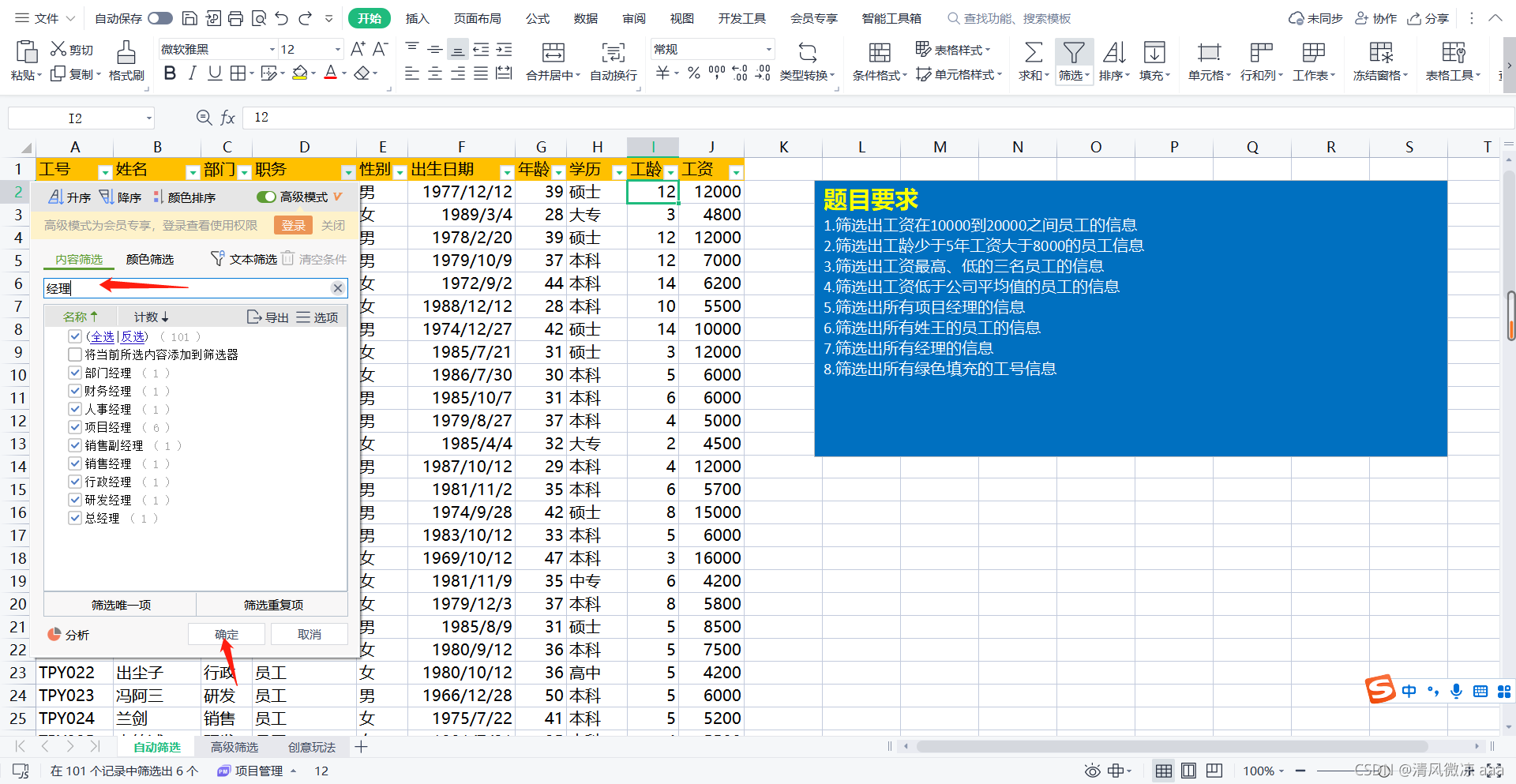Click the Save icon in quick access toolbar
The width and height of the screenshot is (1516, 784).
[x=189, y=18]
